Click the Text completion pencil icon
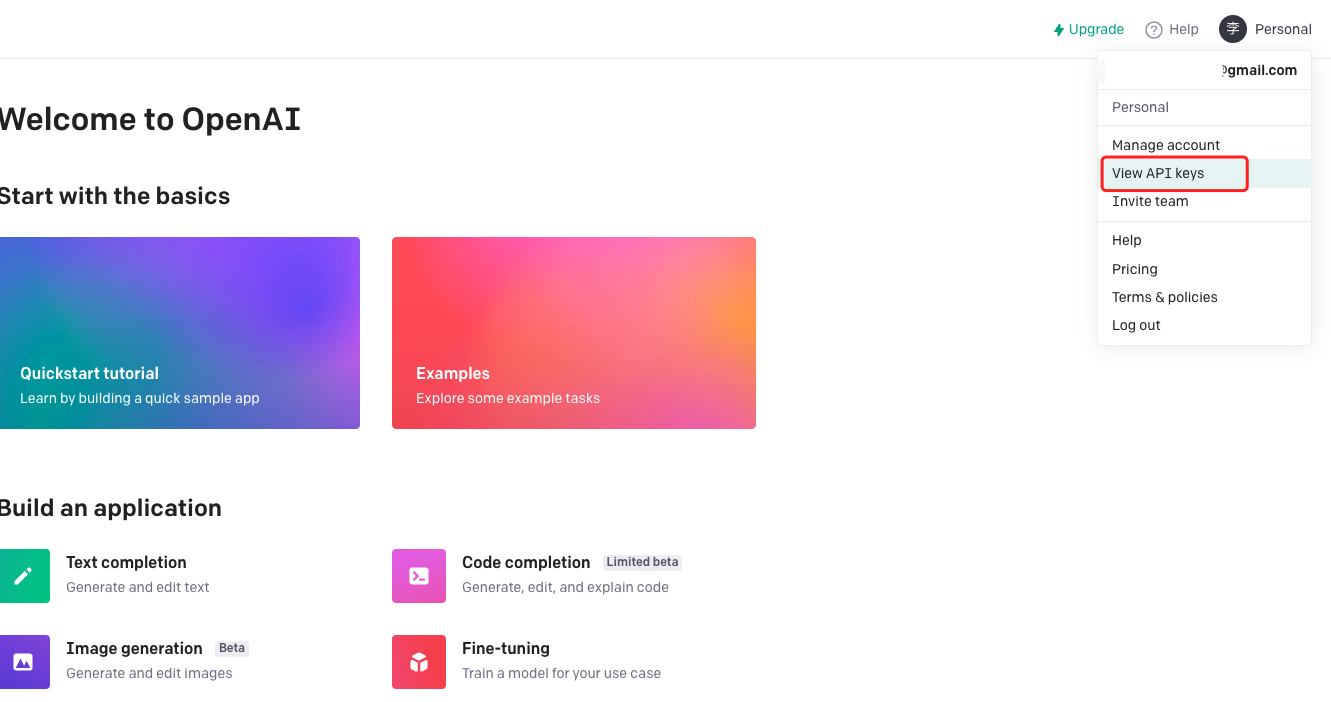The width and height of the screenshot is (1331, 702). click(x=23, y=576)
